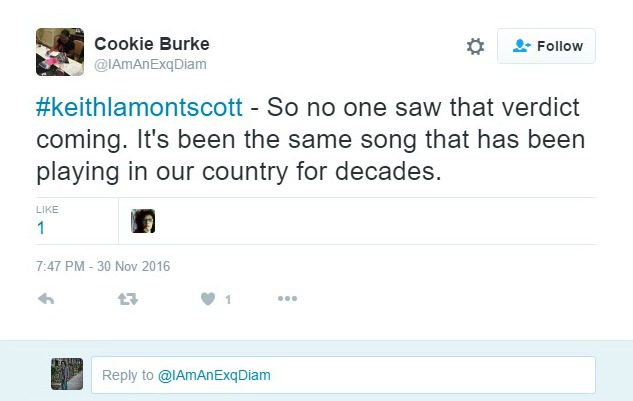Click the Reply to @IAmAnExqDiam field

(343, 375)
